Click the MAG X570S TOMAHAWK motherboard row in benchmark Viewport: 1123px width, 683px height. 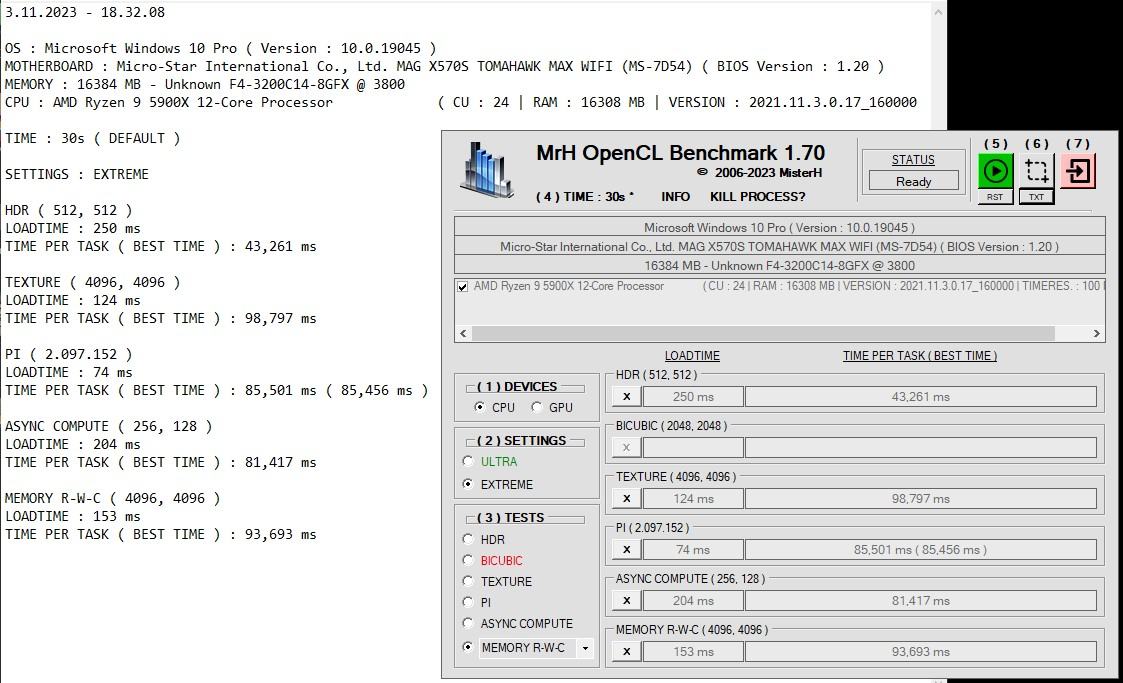coord(779,246)
